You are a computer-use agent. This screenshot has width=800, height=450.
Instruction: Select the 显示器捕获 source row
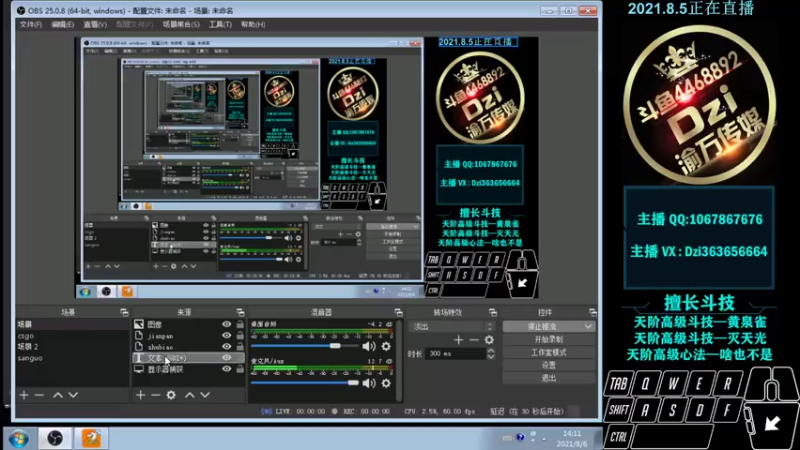[189, 369]
